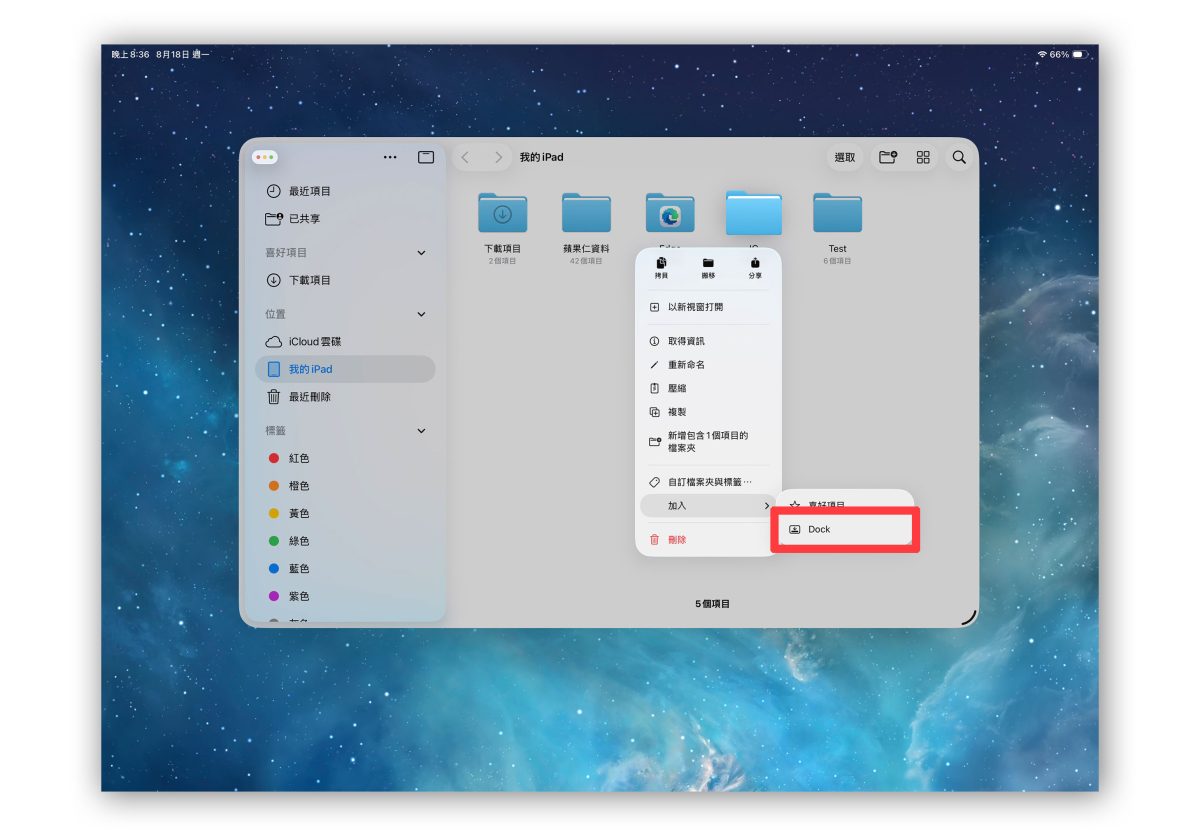The height and width of the screenshot is (836, 1200).
Task: Select 我的 iPad in the sidebar
Action: (345, 369)
